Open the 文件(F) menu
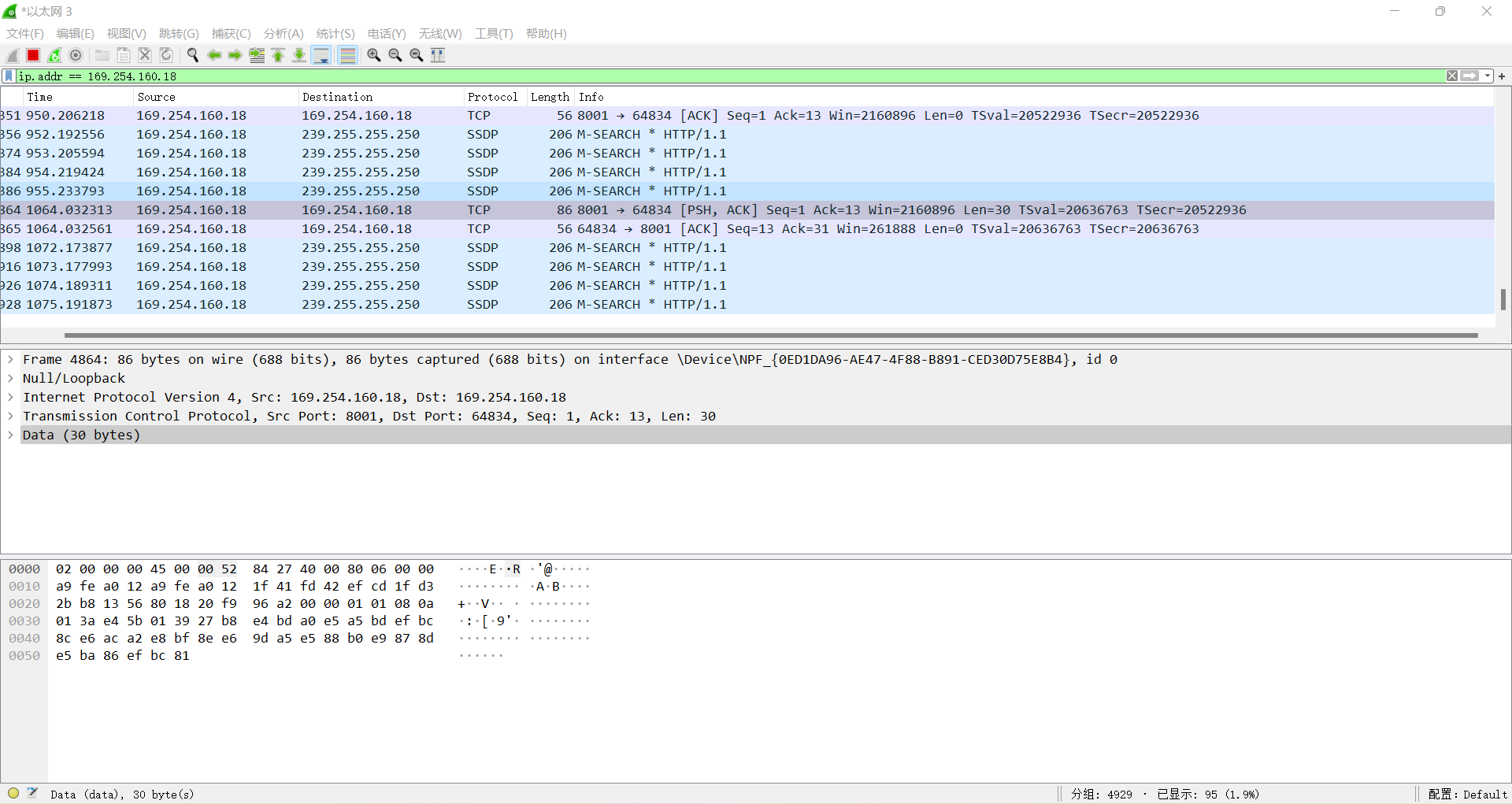 point(25,34)
